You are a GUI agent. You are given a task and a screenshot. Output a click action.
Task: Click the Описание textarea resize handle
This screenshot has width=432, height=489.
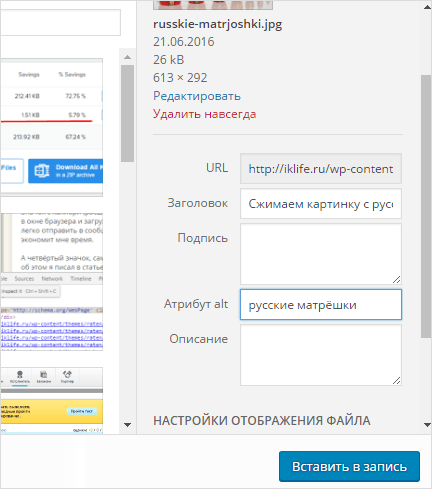[396, 381]
